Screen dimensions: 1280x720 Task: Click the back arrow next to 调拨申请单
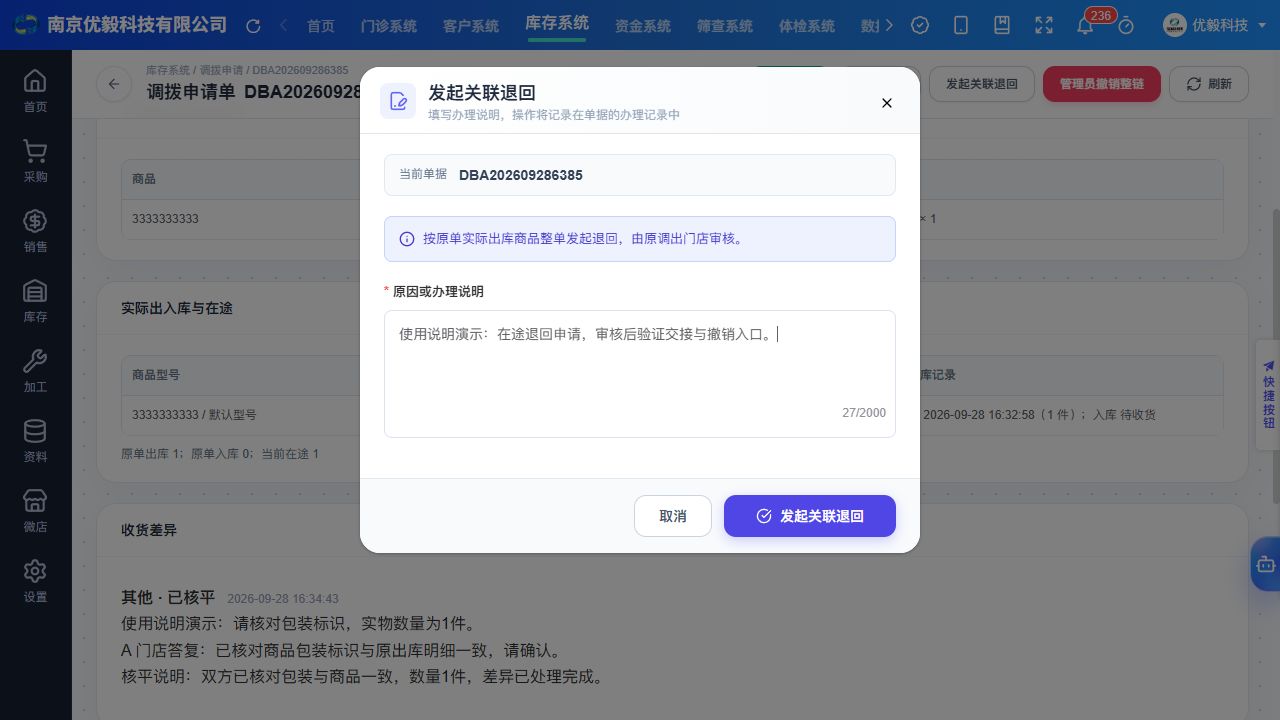click(114, 84)
